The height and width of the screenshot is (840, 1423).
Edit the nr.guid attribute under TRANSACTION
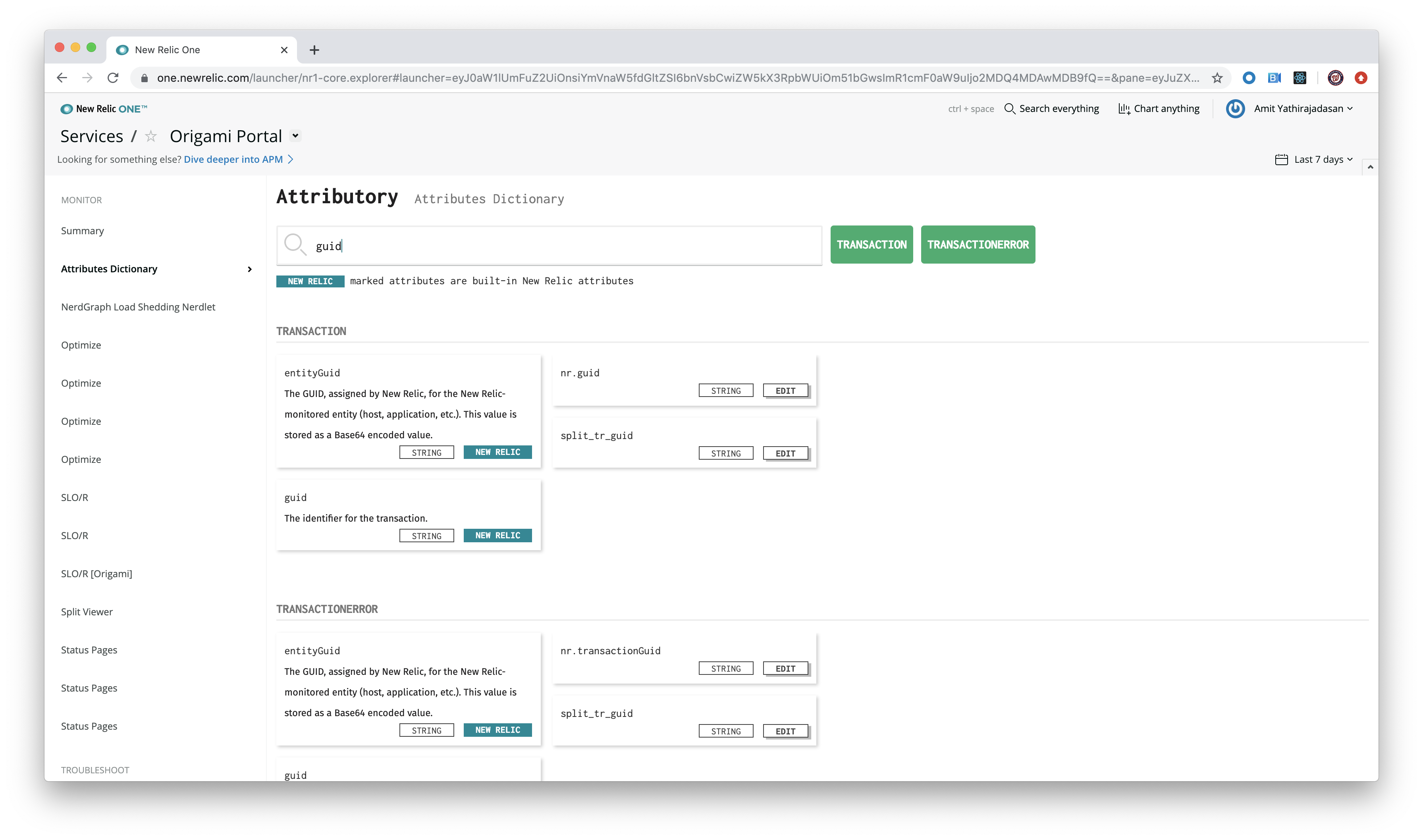(785, 391)
